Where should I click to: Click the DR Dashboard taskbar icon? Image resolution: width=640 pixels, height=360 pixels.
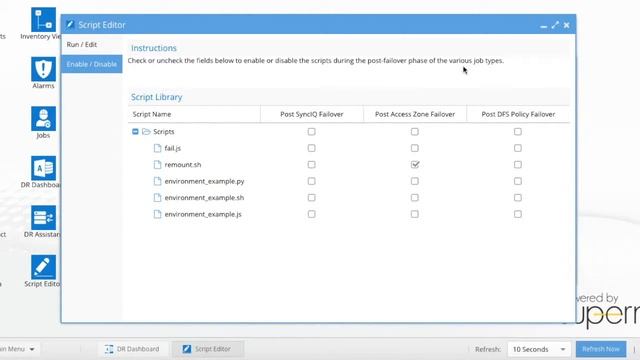[109, 349]
